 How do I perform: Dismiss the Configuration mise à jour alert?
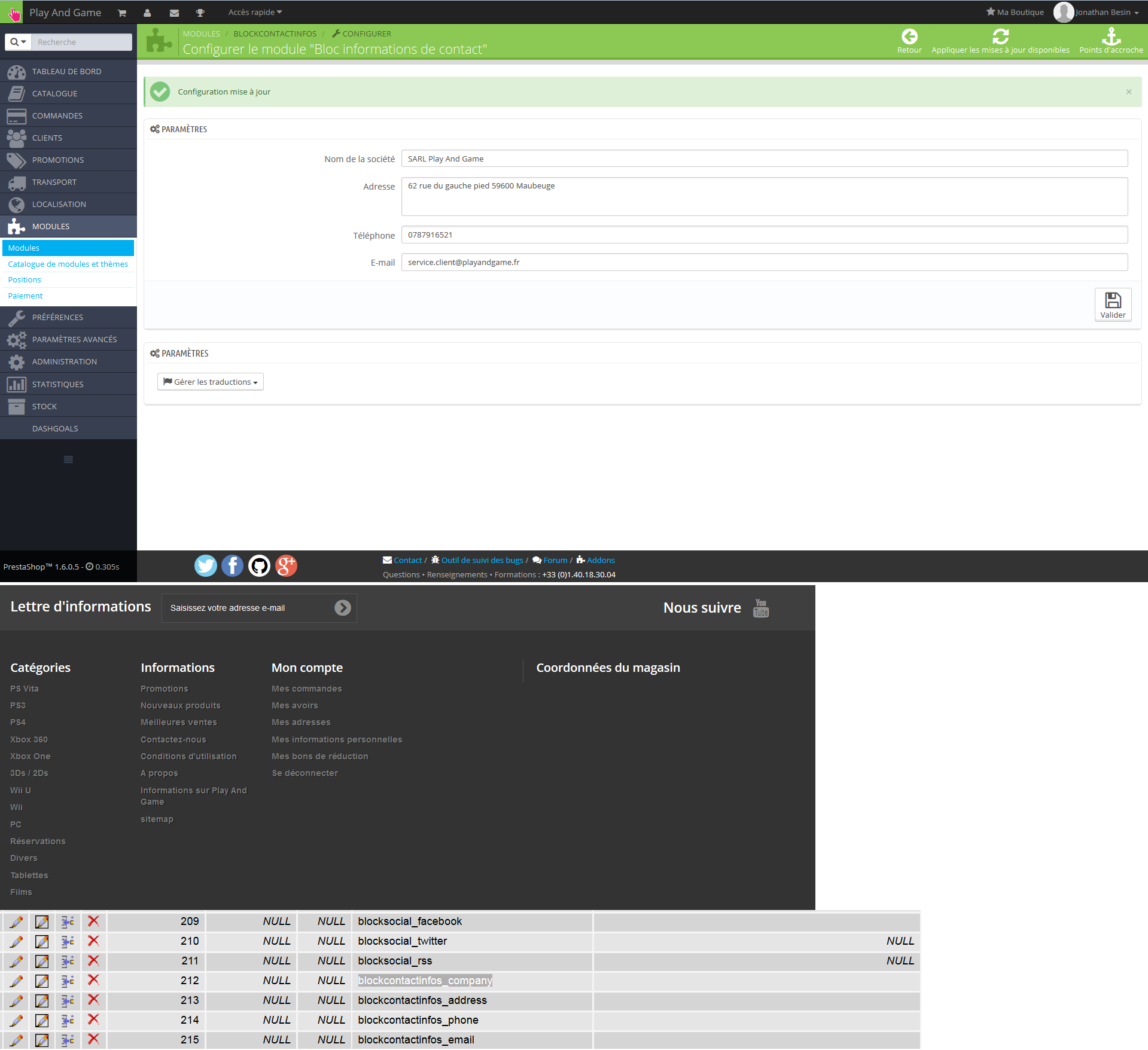(x=1129, y=92)
